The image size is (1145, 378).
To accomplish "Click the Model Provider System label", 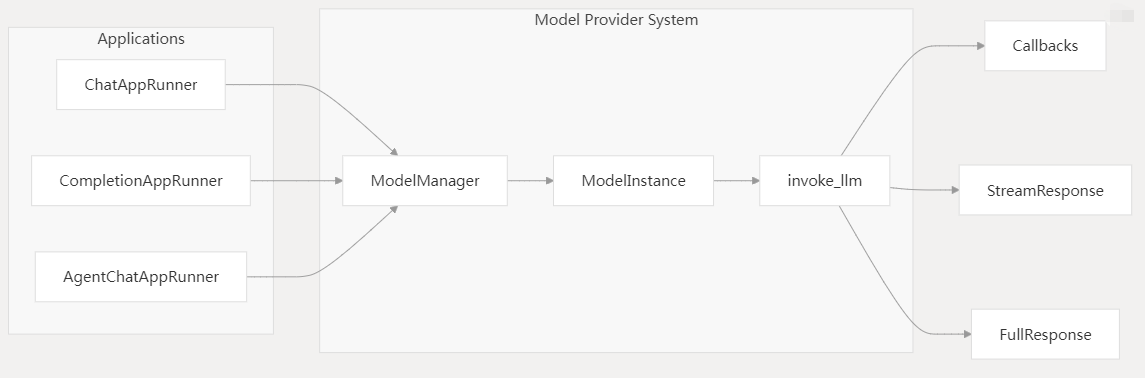I will coord(616,20).
